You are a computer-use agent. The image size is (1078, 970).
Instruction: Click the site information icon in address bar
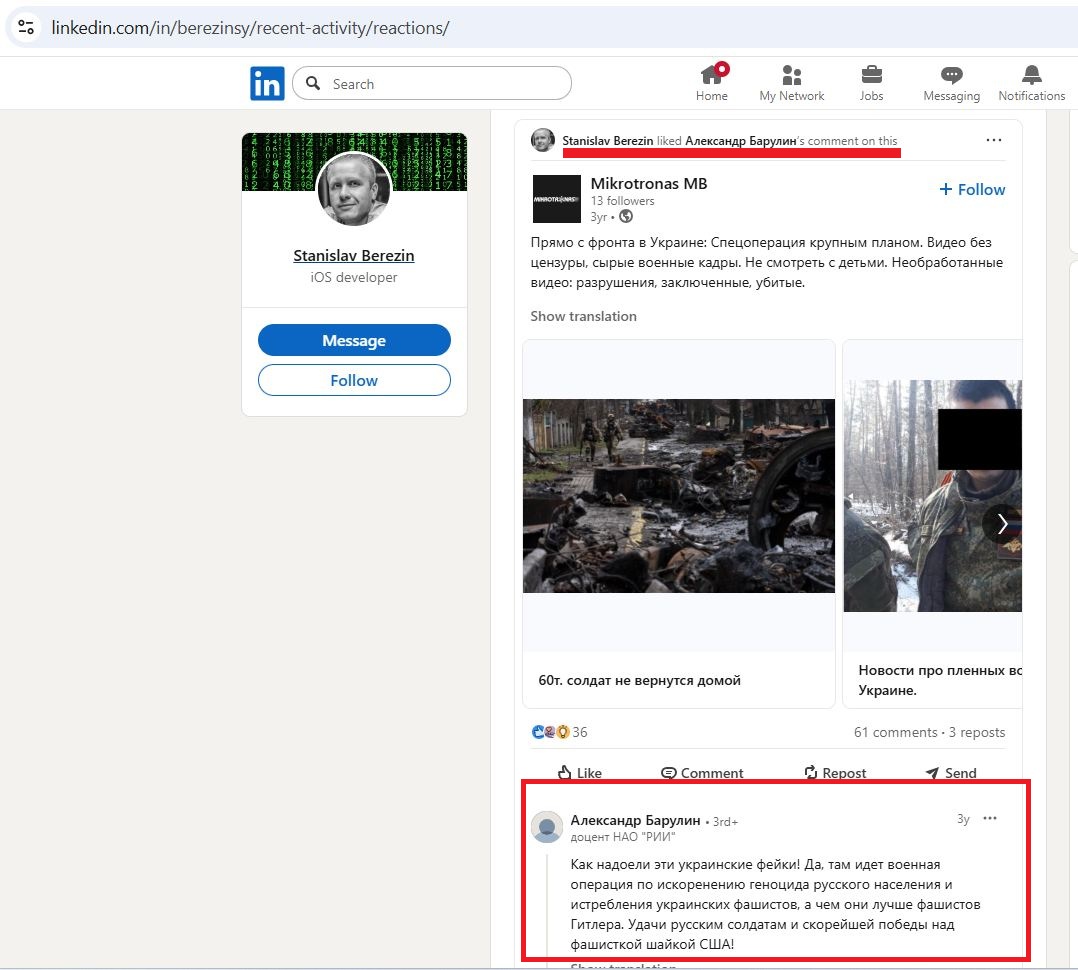click(x=27, y=27)
